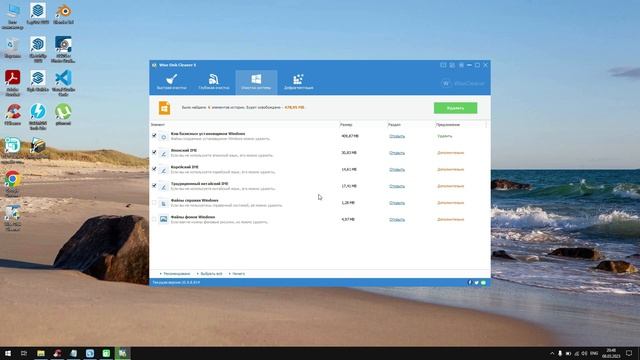Image resolution: width=640 pixels, height=360 pixels.
Task: Click the Windows installer cache row icon
Action: [163, 137]
